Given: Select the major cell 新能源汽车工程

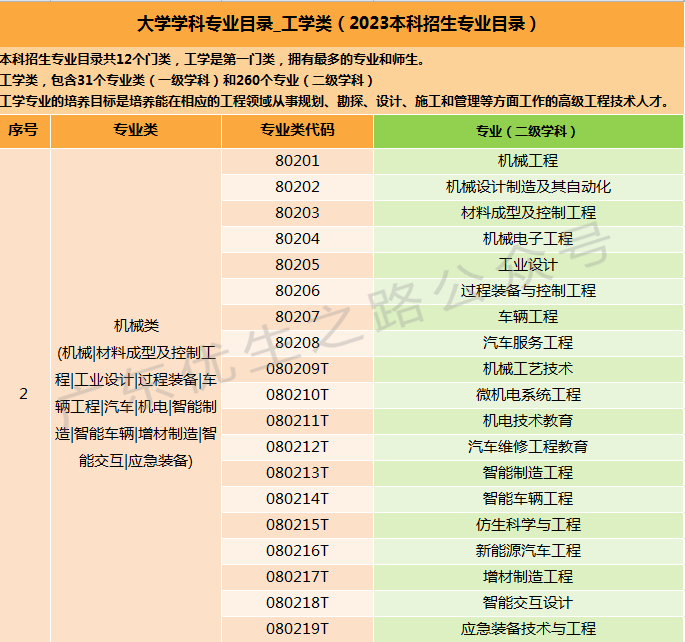Looking at the screenshot, I should 528,551.
